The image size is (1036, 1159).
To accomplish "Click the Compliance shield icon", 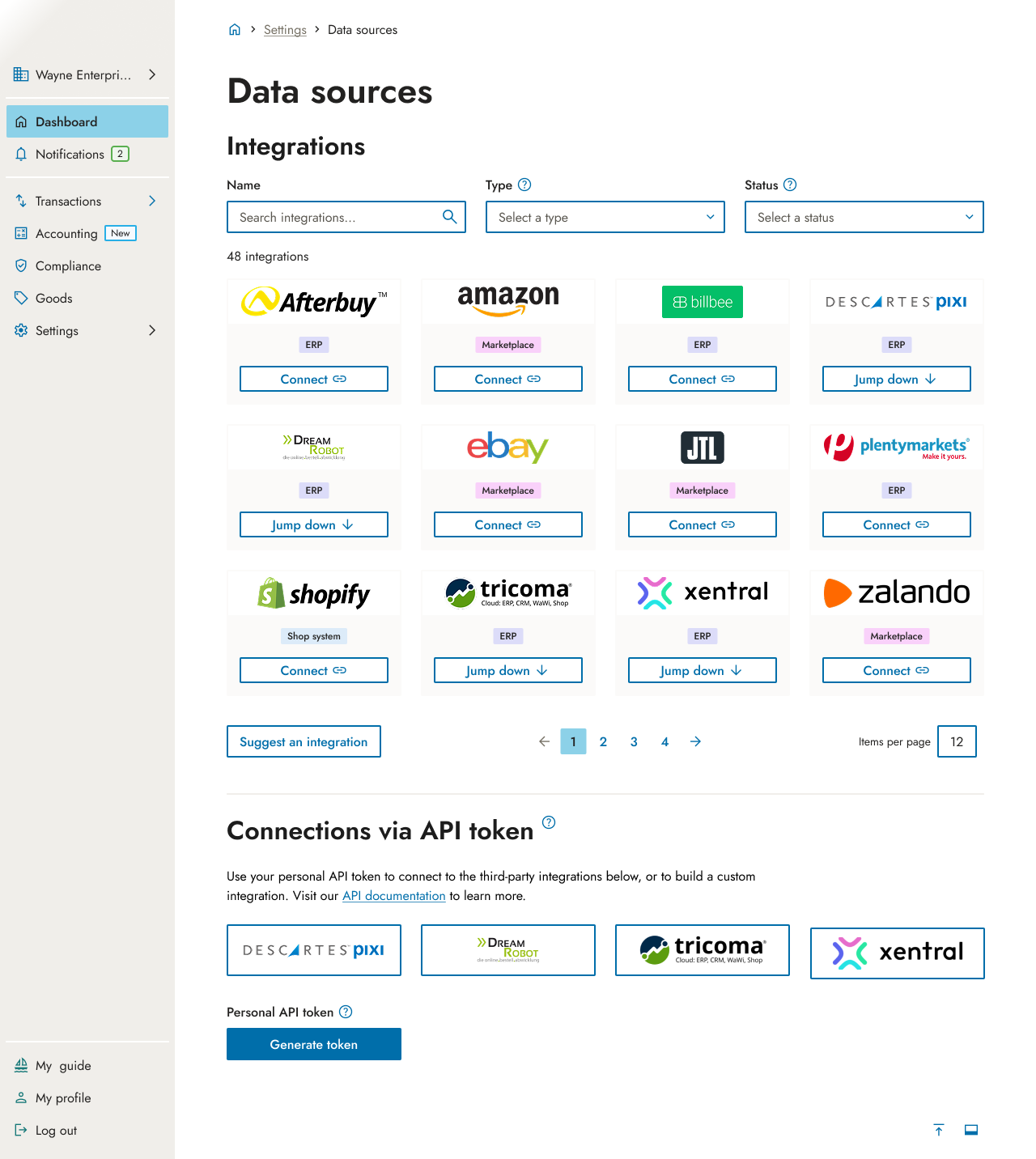I will click(x=21, y=265).
